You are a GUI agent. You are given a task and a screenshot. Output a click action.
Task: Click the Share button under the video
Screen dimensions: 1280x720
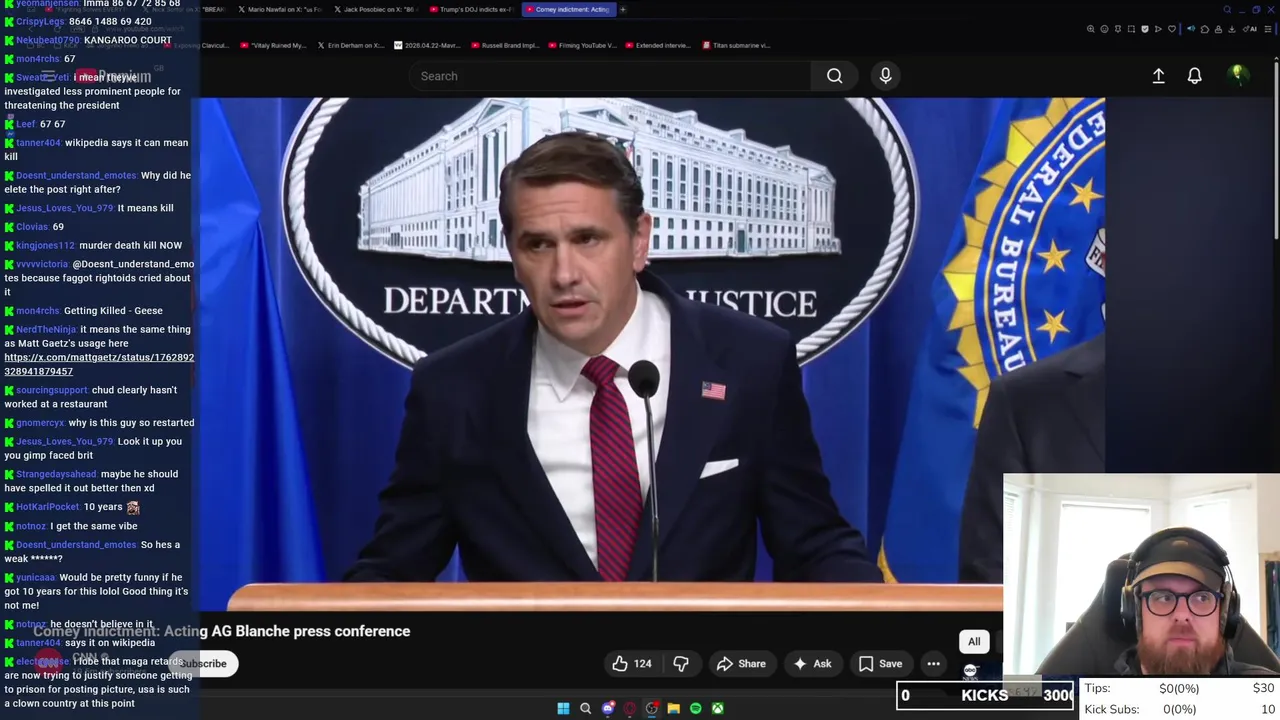(x=741, y=663)
